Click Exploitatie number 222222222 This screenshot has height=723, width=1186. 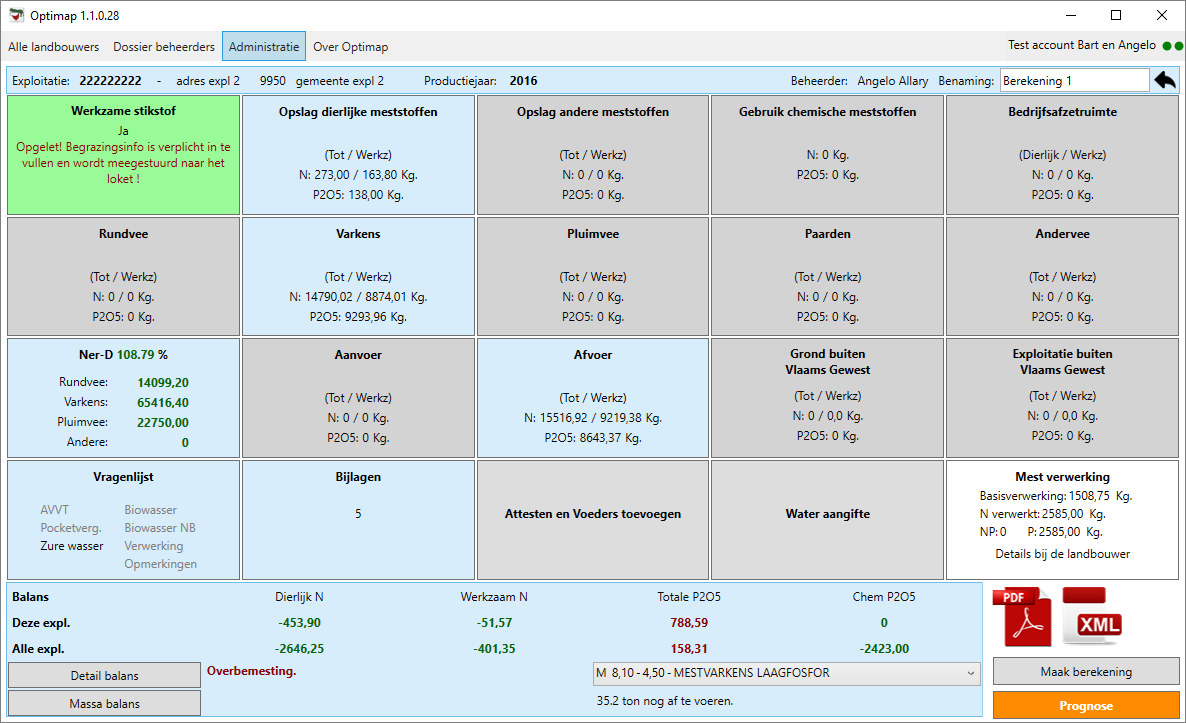coord(110,81)
